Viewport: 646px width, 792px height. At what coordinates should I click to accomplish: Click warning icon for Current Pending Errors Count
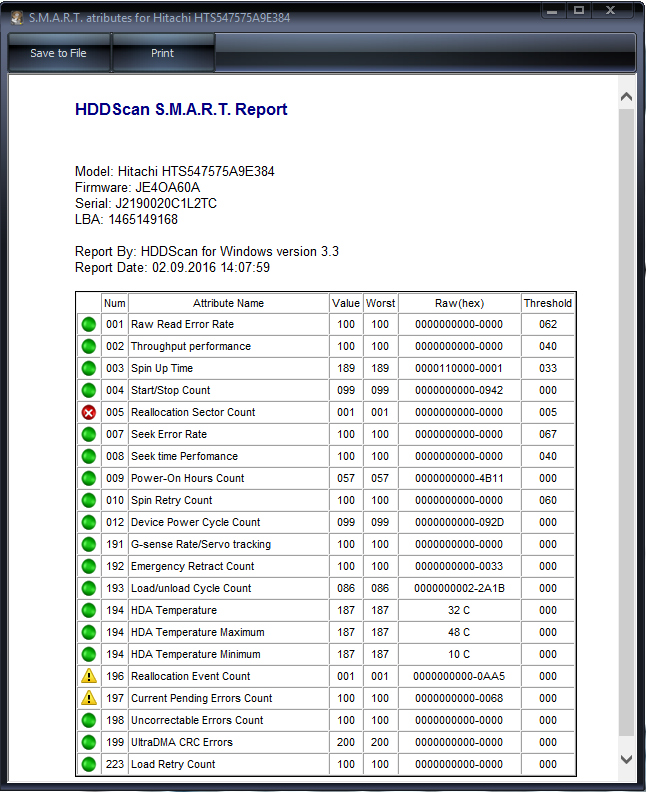(89, 698)
